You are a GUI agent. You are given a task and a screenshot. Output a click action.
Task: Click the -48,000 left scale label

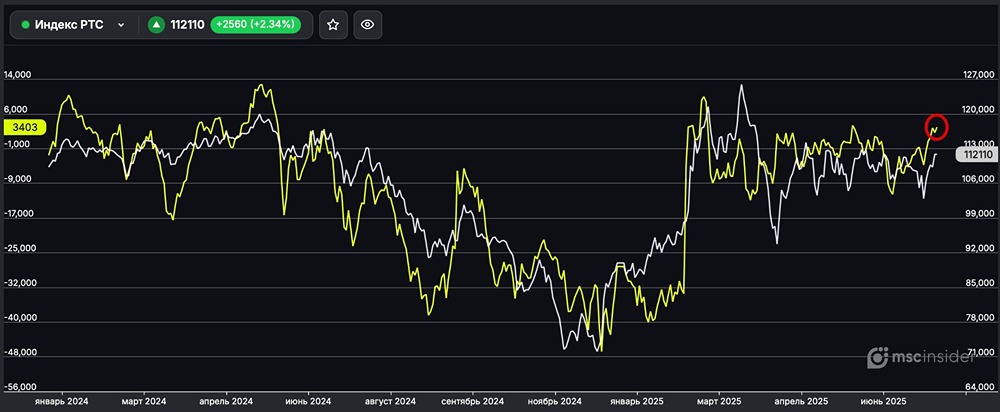tap(22, 353)
